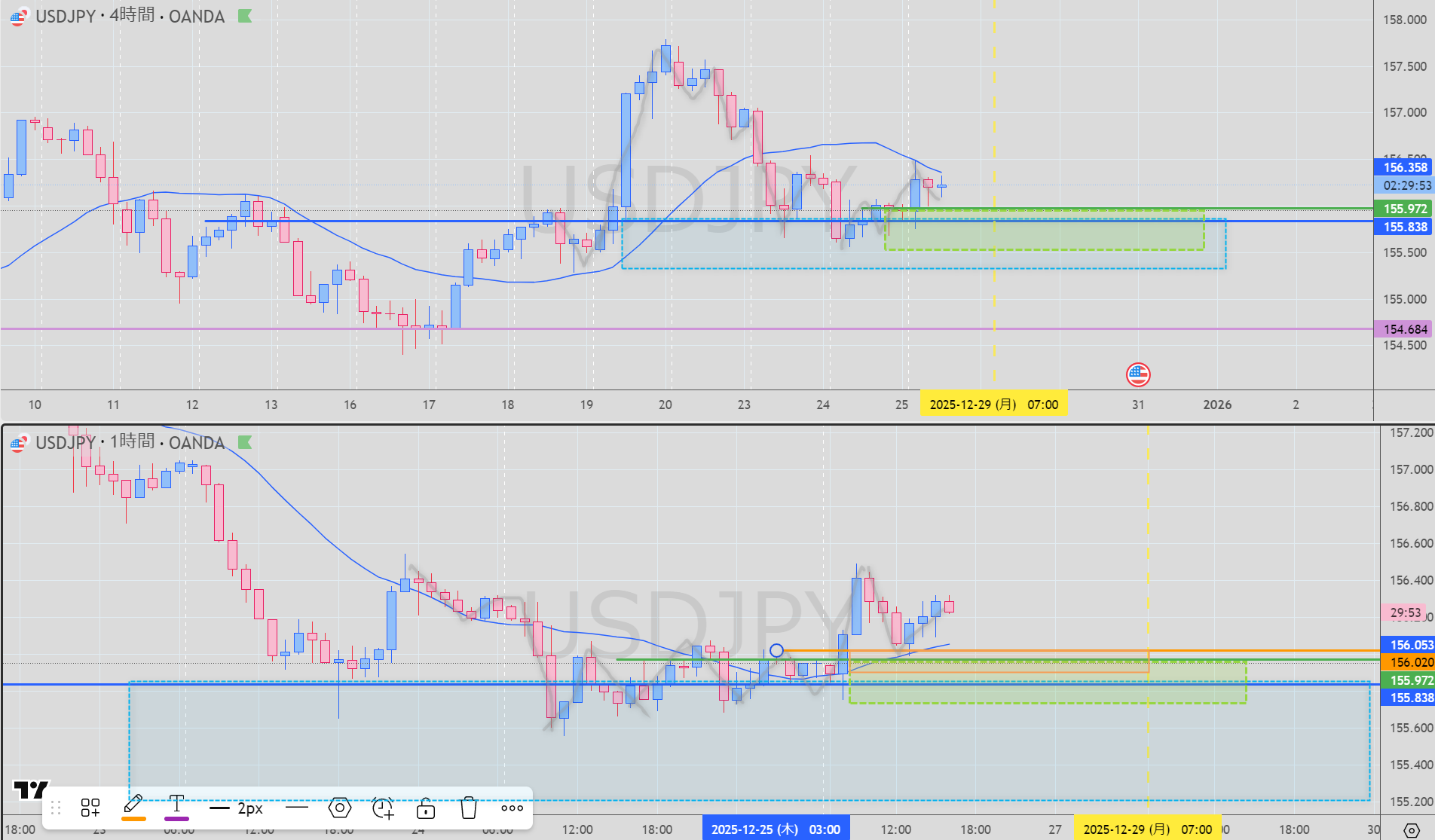1435x840 pixels.
Task: Click the US economic event flag icon
Action: tap(1137, 374)
